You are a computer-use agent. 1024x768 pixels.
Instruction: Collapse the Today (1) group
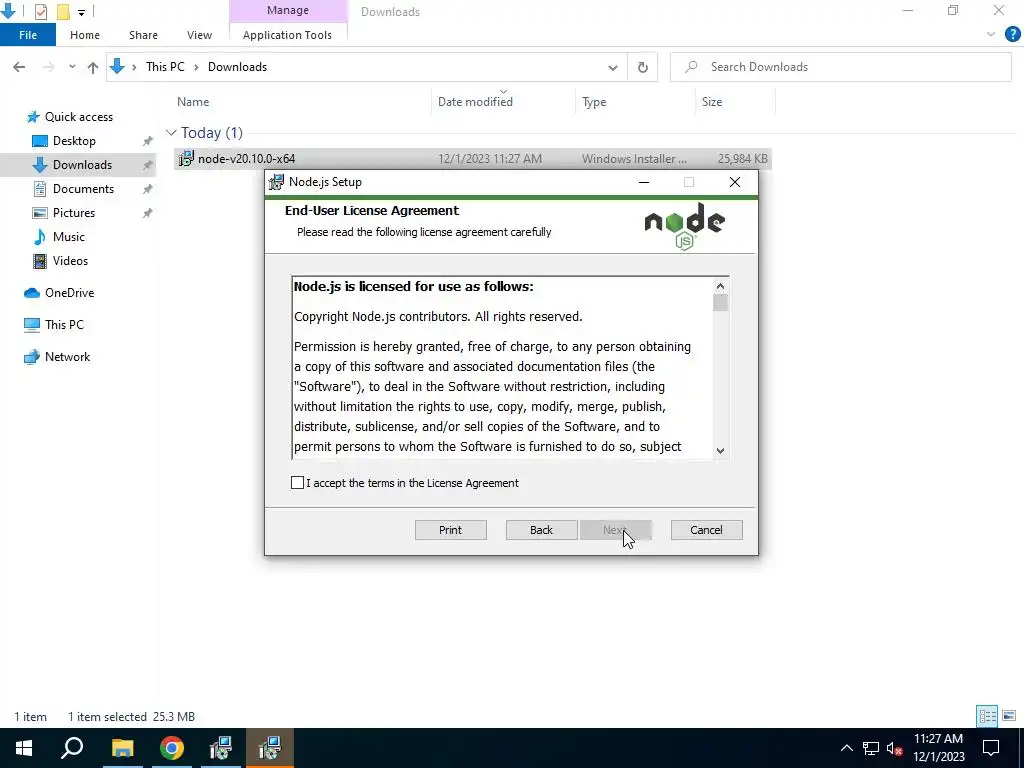click(171, 133)
